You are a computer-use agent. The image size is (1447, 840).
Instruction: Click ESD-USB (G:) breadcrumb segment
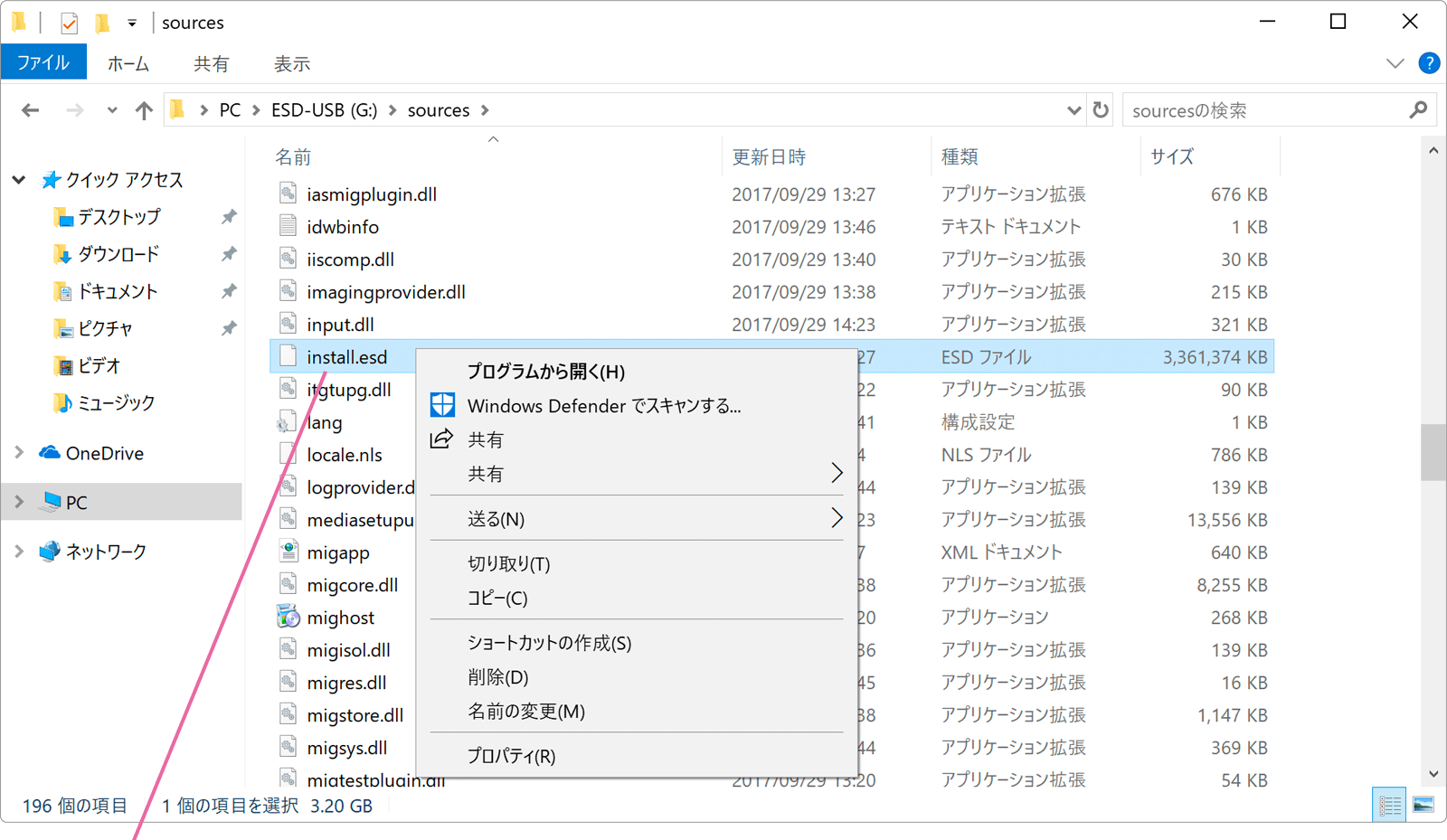(x=325, y=110)
